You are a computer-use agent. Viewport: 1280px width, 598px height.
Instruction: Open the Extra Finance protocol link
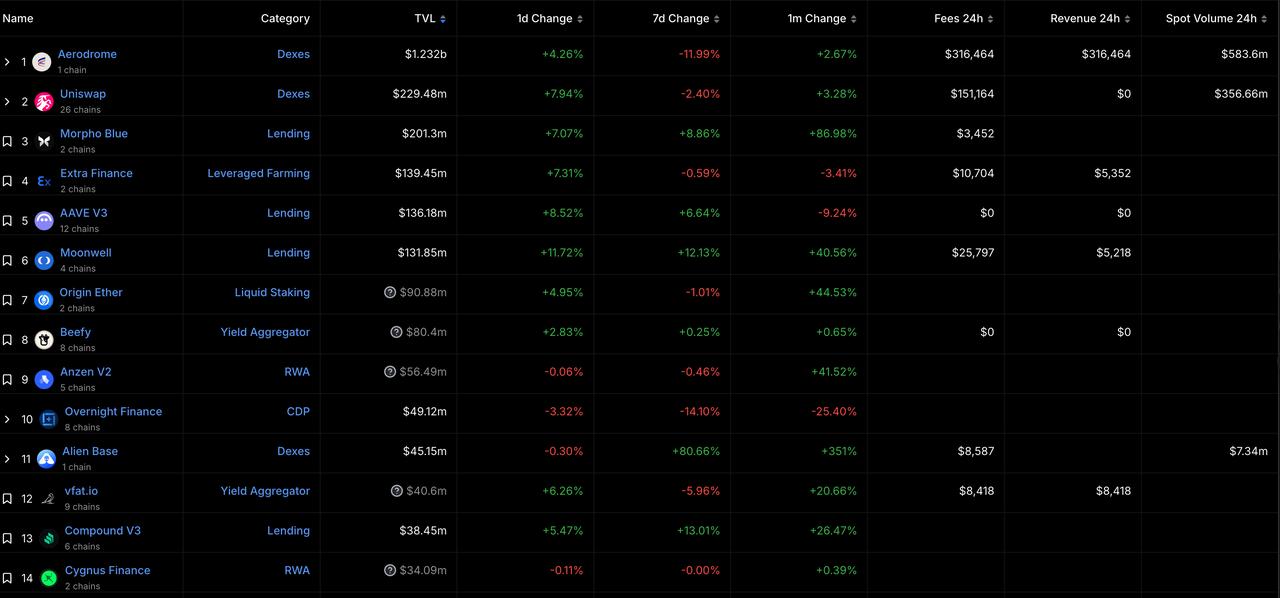[96, 173]
